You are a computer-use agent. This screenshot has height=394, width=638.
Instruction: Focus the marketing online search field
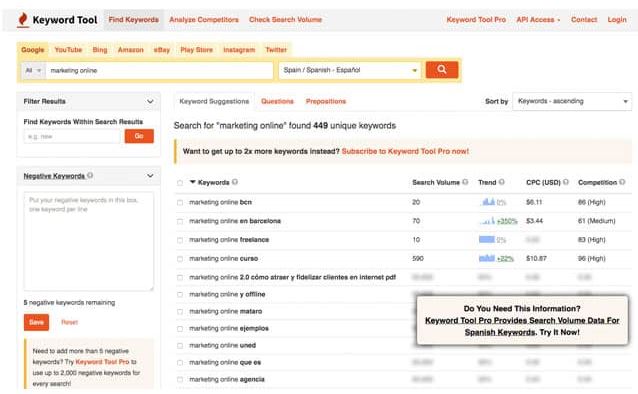tap(160, 70)
